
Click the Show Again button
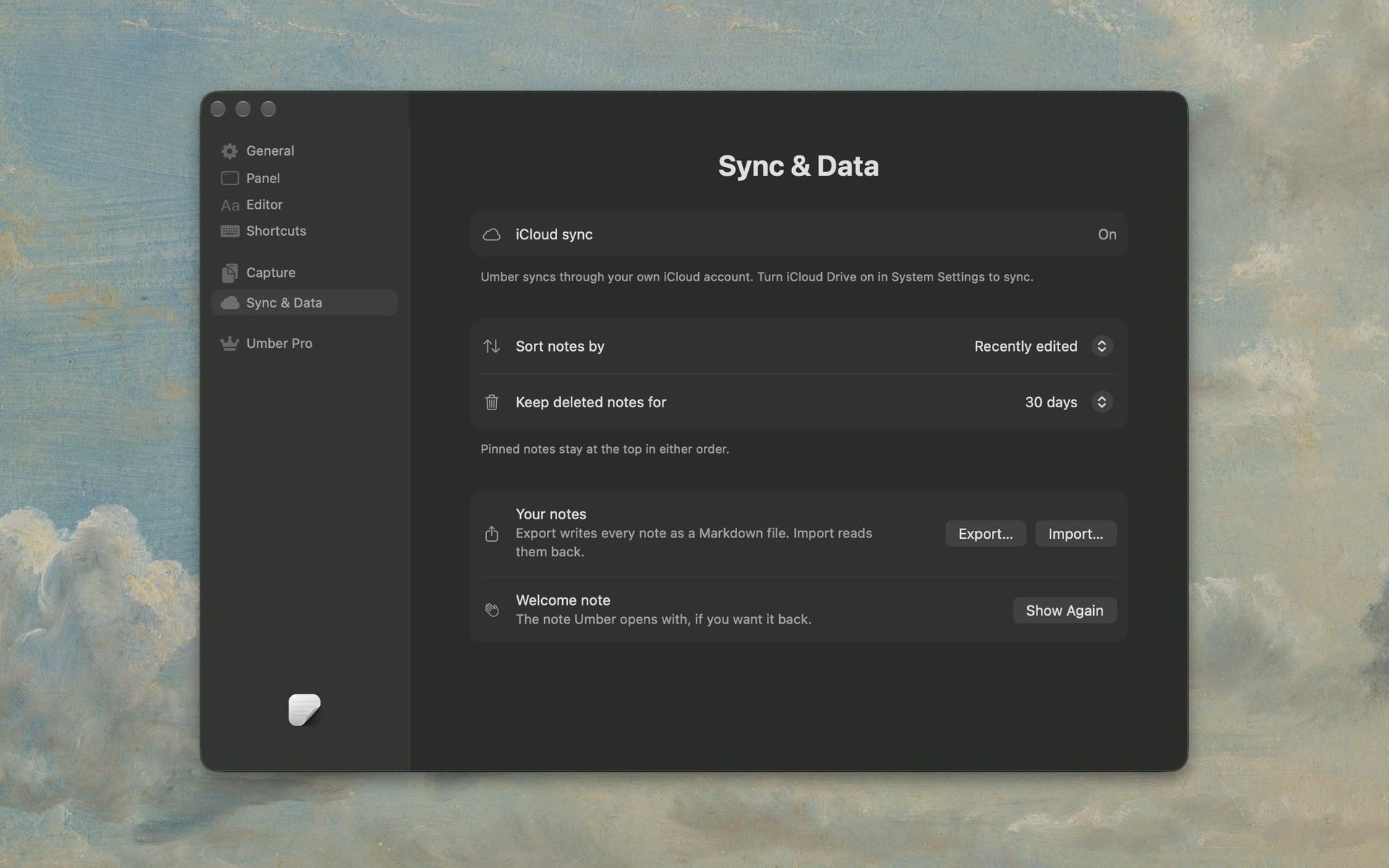tap(1064, 610)
